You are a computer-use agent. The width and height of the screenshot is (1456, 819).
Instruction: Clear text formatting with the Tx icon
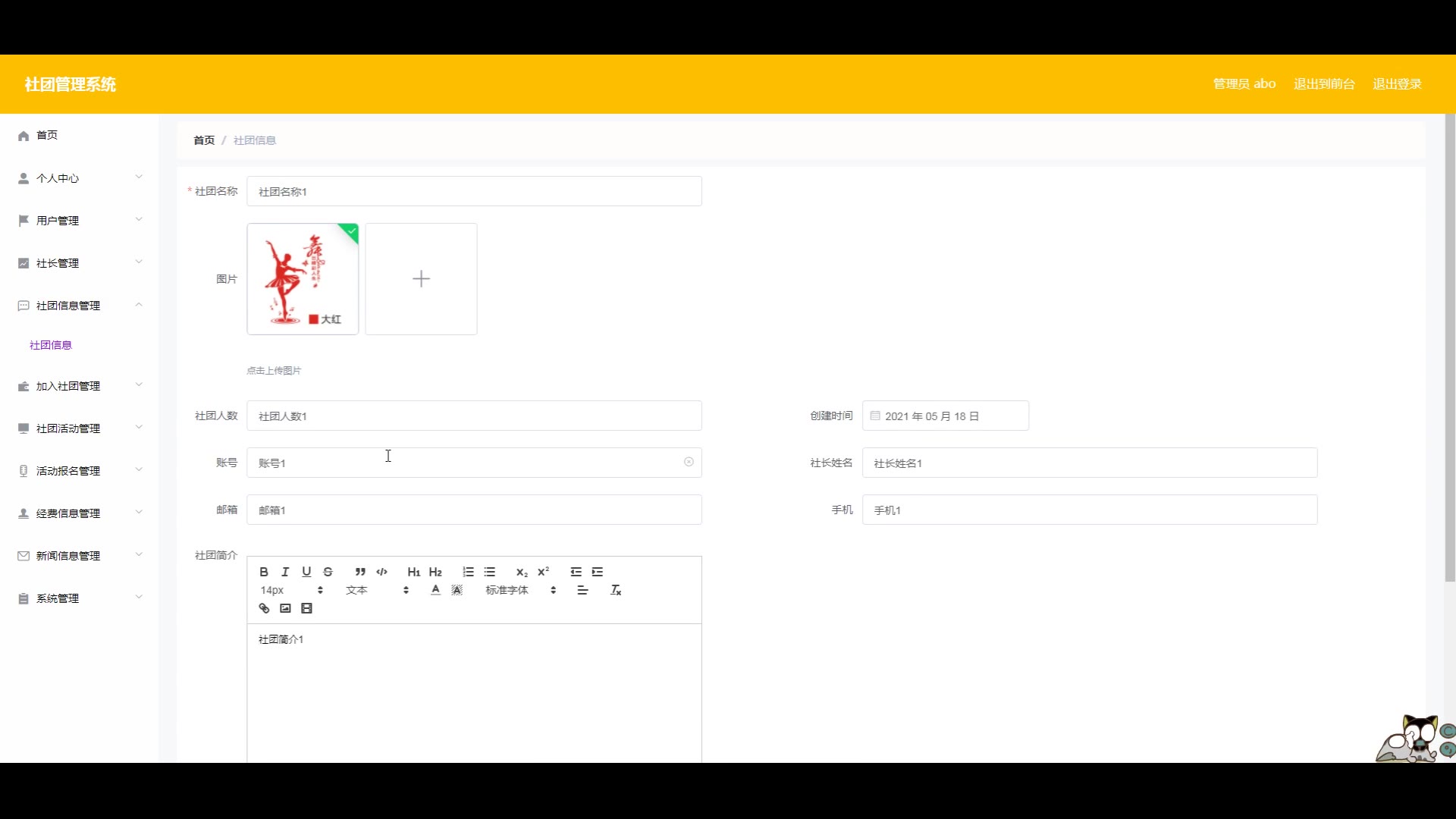point(616,590)
